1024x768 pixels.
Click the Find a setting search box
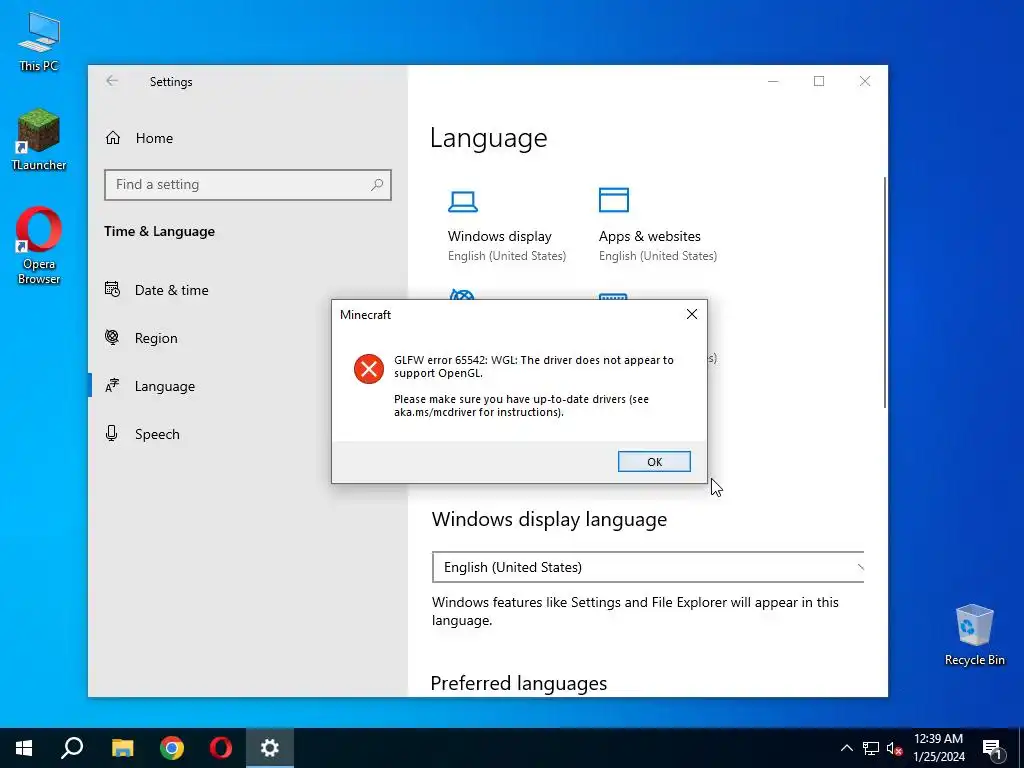(x=248, y=185)
